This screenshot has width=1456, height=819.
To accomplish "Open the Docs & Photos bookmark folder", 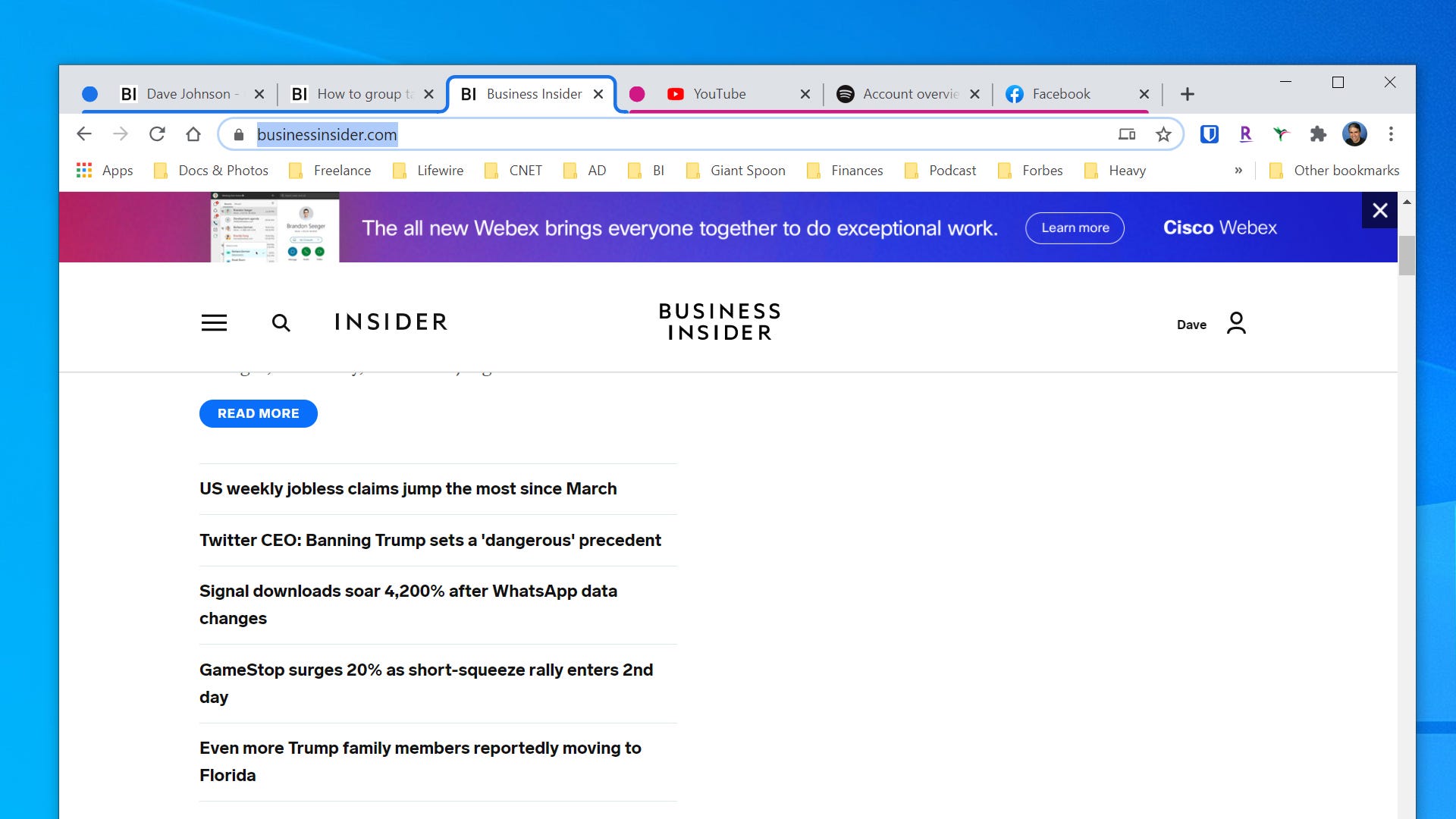I will point(211,171).
